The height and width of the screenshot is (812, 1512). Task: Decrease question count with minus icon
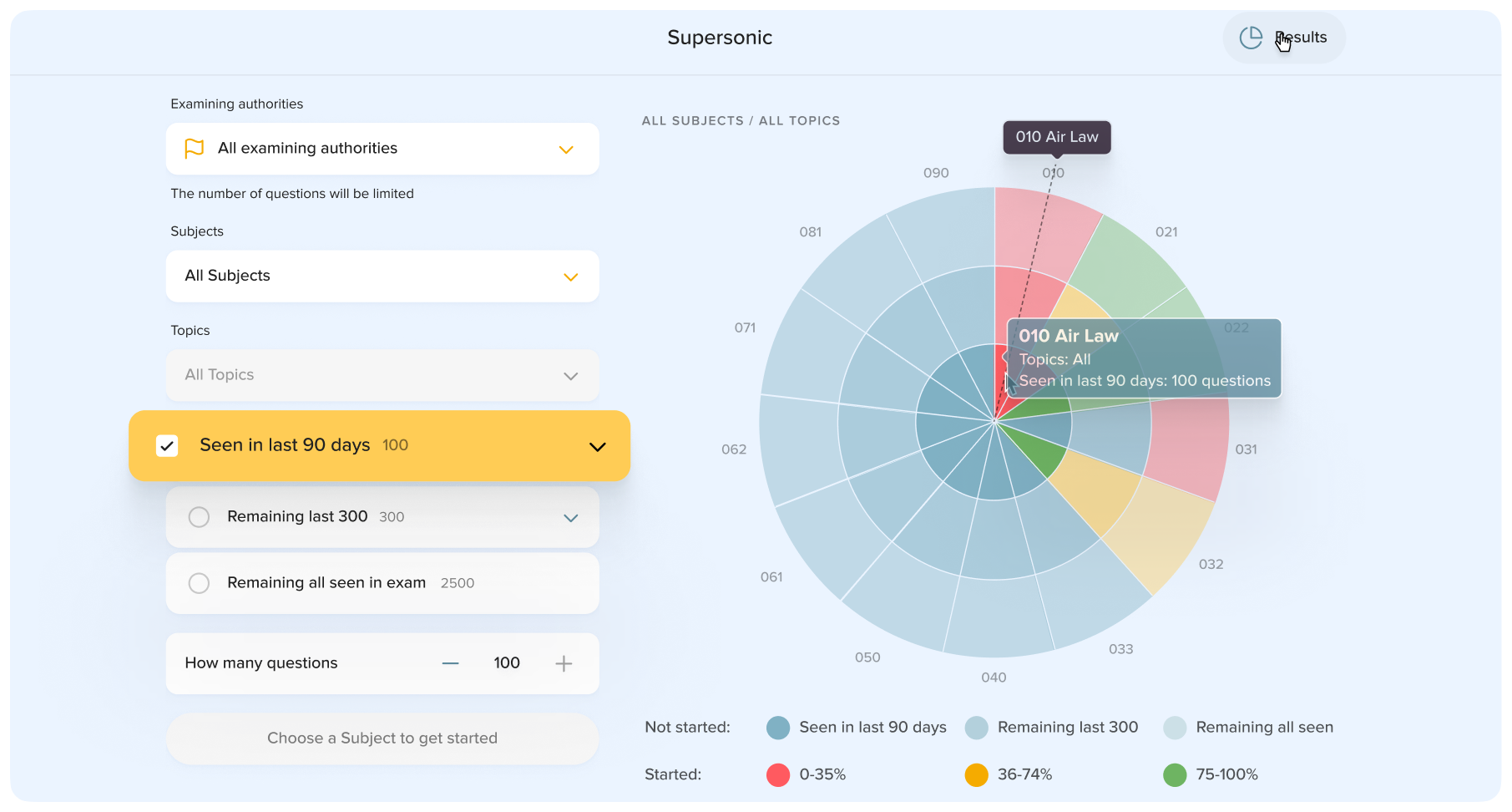(450, 663)
